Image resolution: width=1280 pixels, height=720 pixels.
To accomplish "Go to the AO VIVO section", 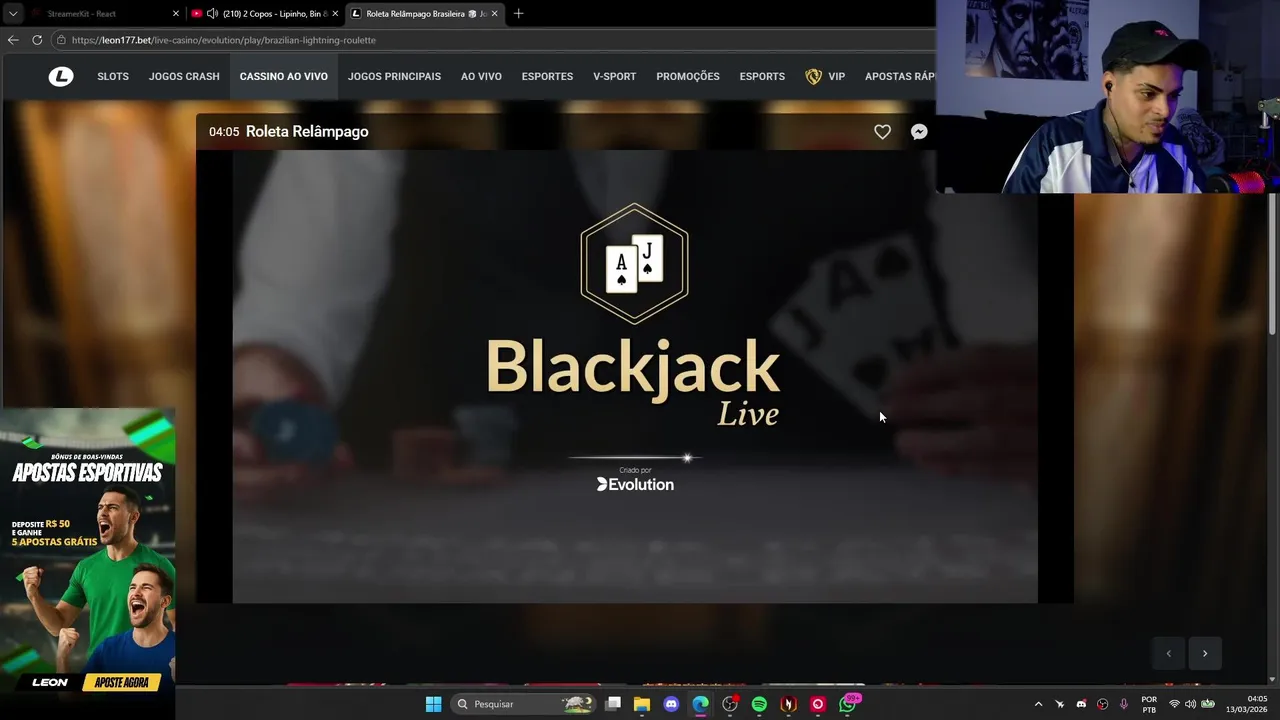I will pyautogui.click(x=481, y=76).
